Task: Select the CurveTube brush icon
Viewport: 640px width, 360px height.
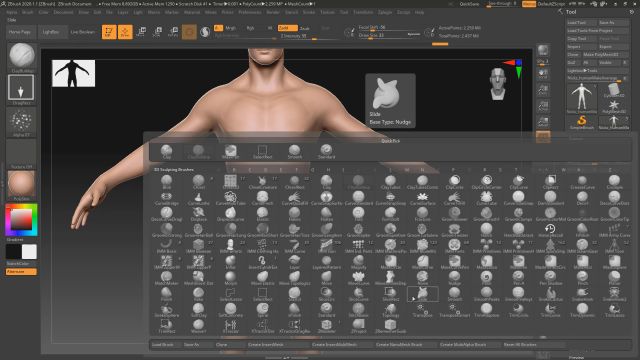Action: coord(486,198)
